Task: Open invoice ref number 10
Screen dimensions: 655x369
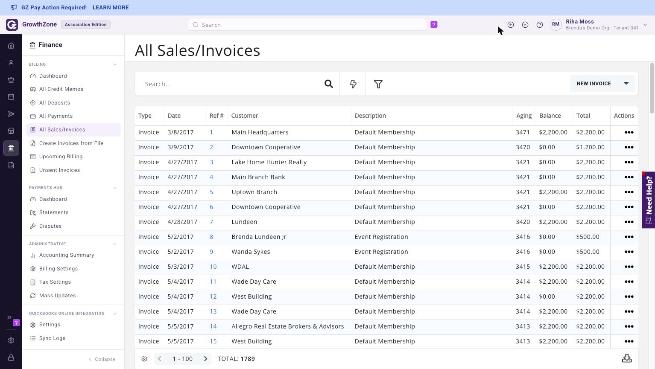Action: pyautogui.click(x=213, y=267)
